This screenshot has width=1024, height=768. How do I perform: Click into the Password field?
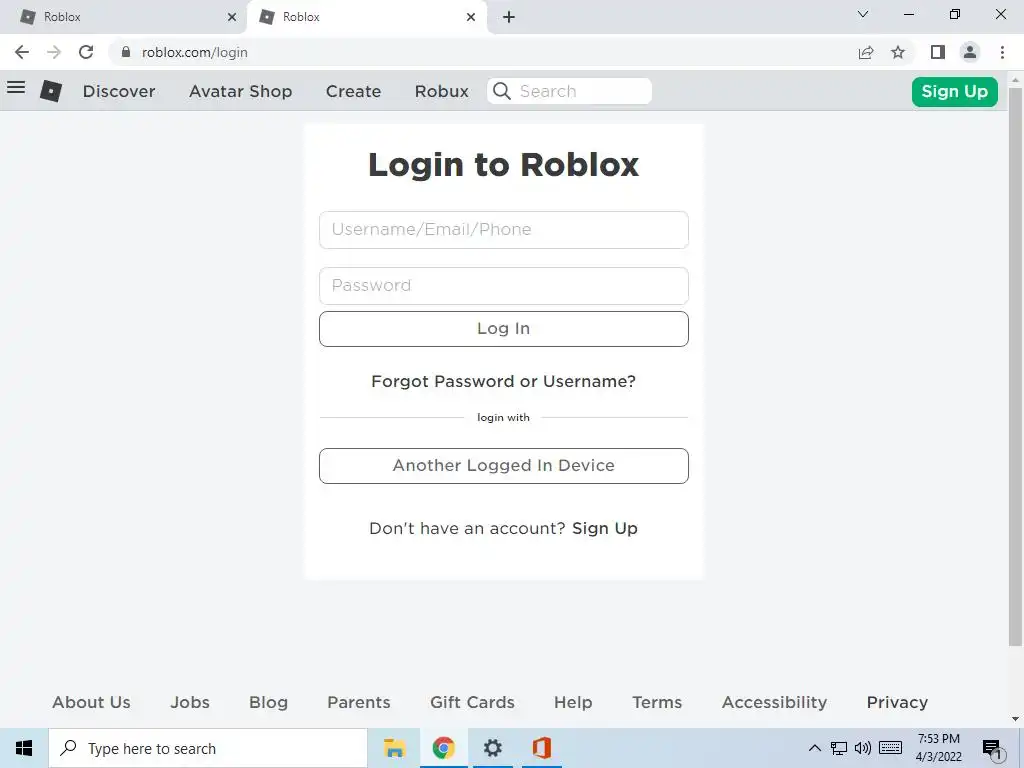click(504, 285)
